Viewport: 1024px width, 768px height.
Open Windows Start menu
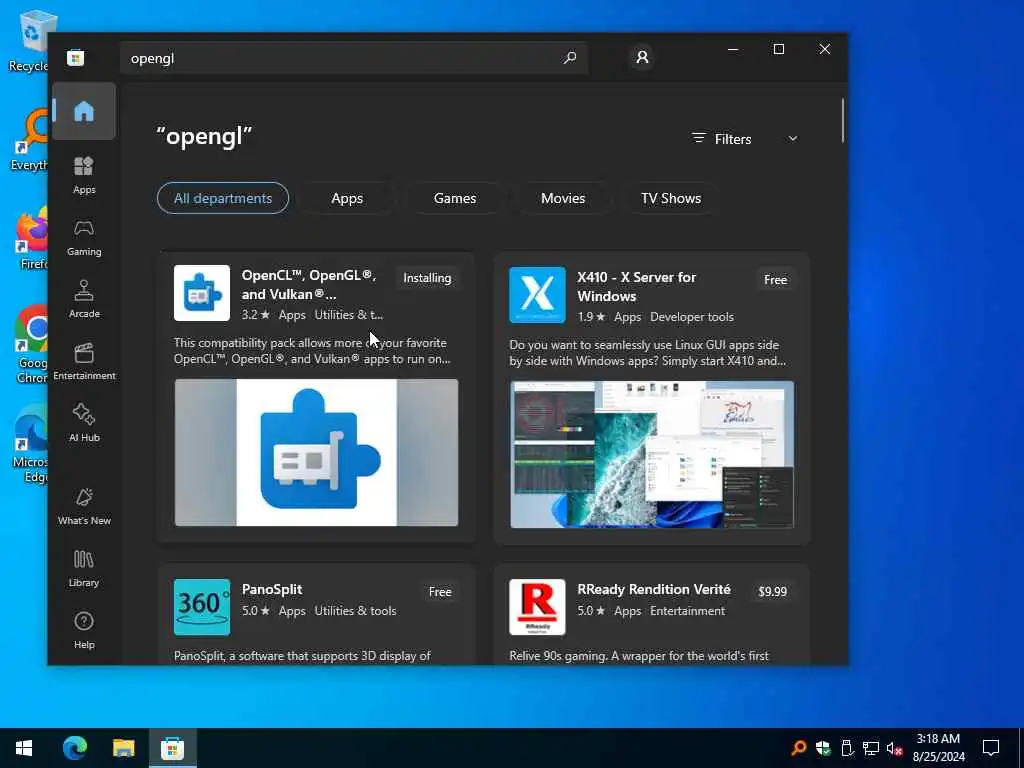click(x=24, y=748)
